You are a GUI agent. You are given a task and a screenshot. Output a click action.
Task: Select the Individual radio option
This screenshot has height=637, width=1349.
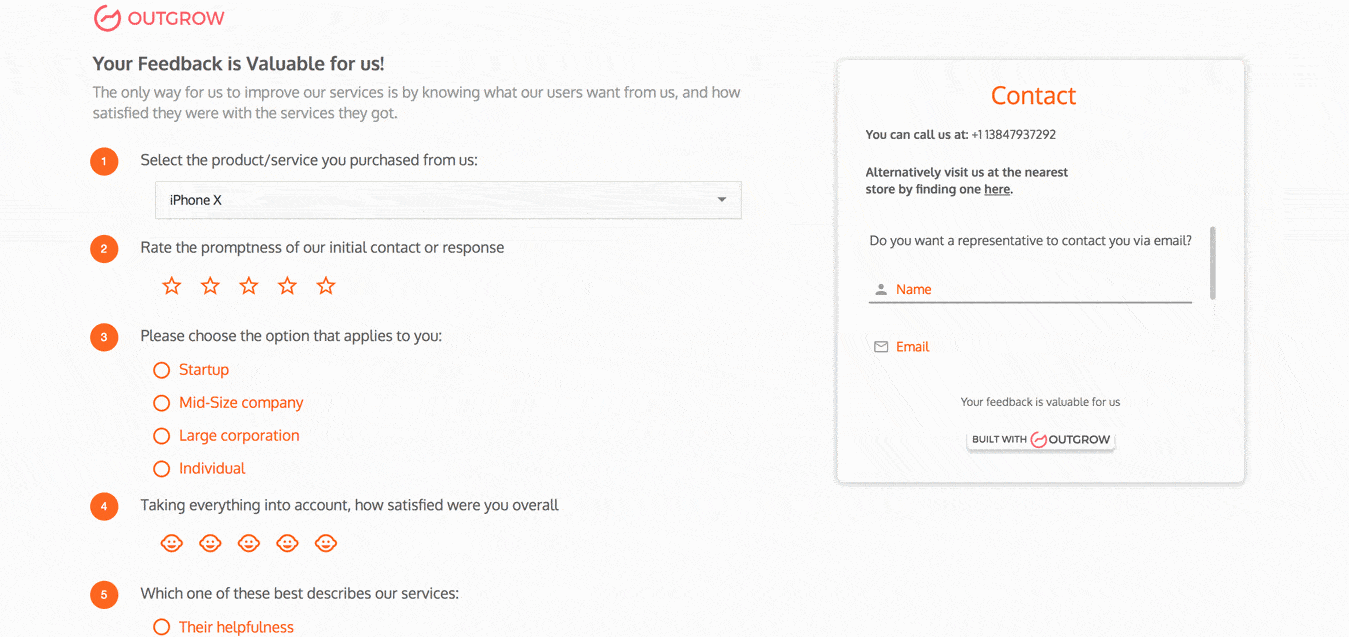coord(162,468)
